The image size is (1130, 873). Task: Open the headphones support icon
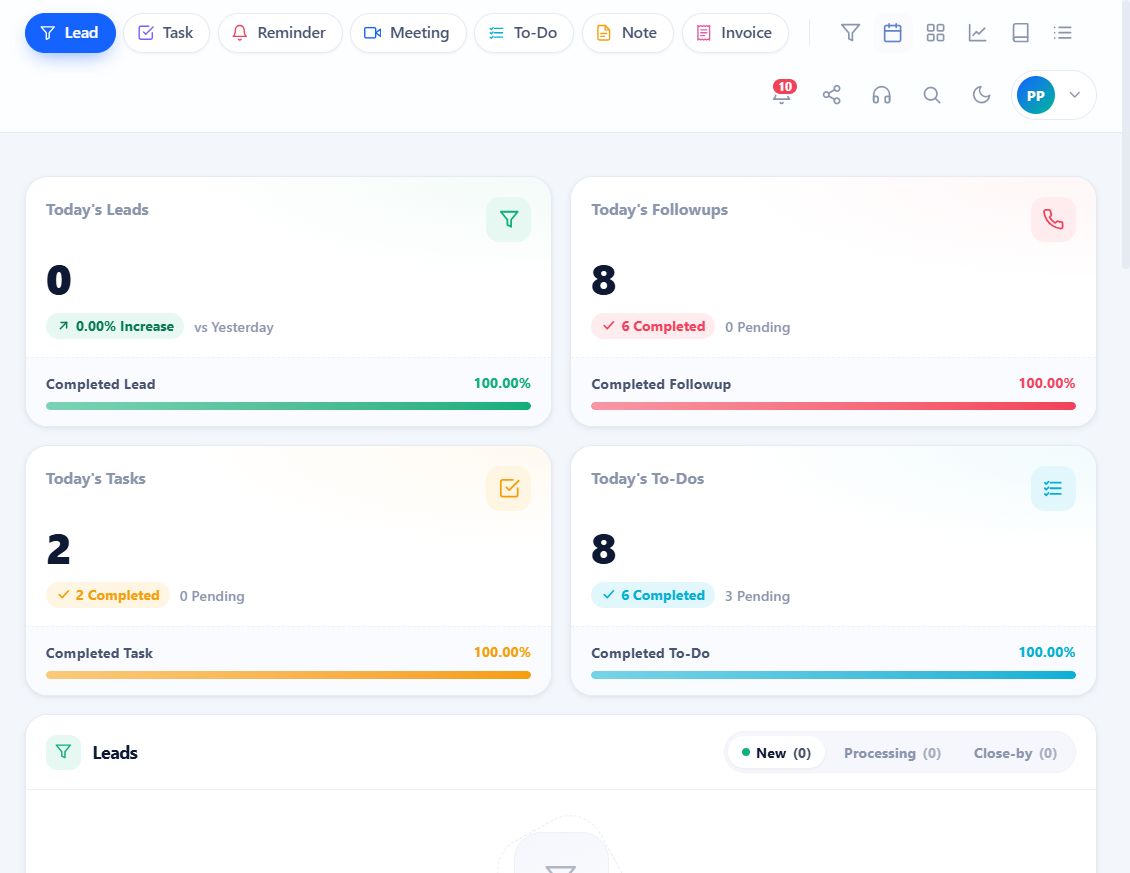click(881, 95)
